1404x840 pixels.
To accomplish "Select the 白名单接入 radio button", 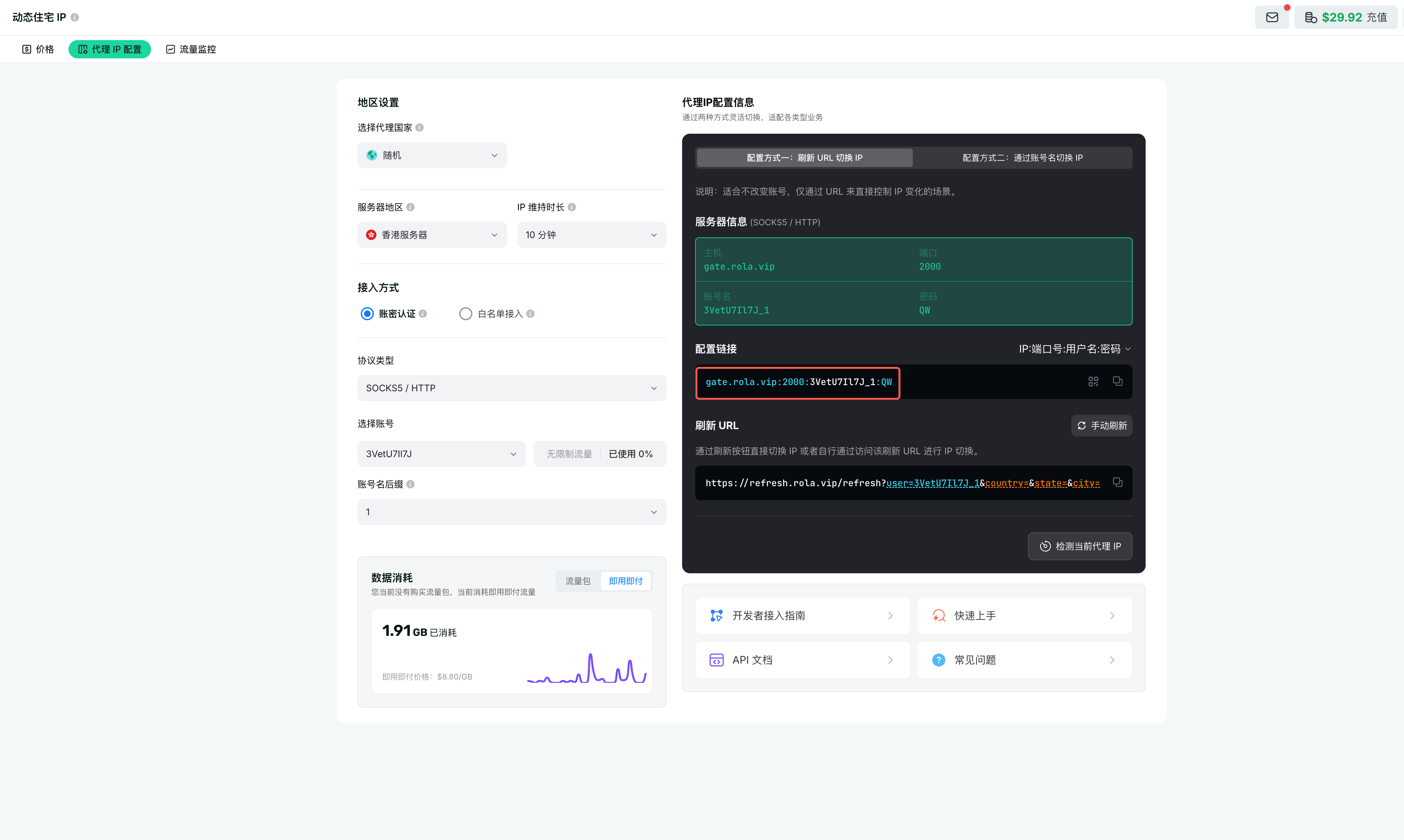I will tap(465, 314).
